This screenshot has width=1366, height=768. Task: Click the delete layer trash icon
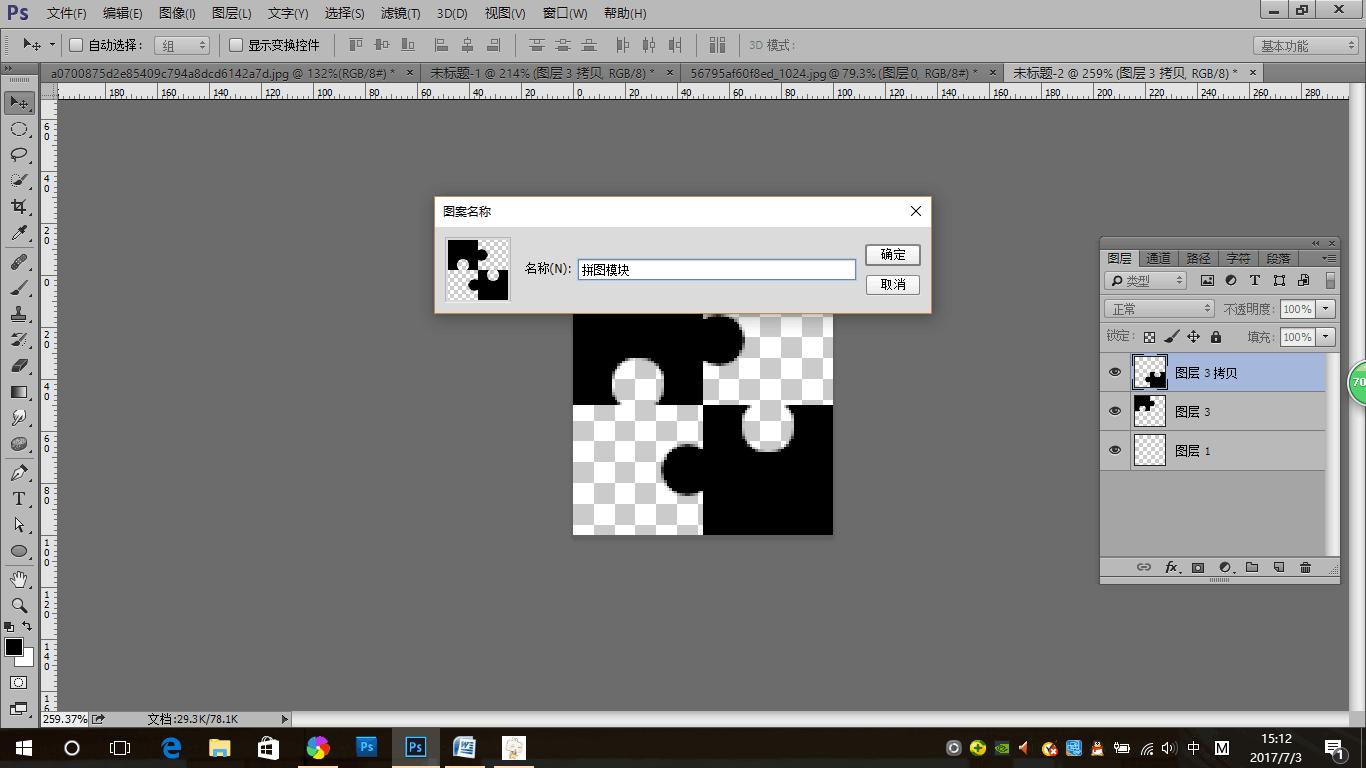(x=1305, y=567)
